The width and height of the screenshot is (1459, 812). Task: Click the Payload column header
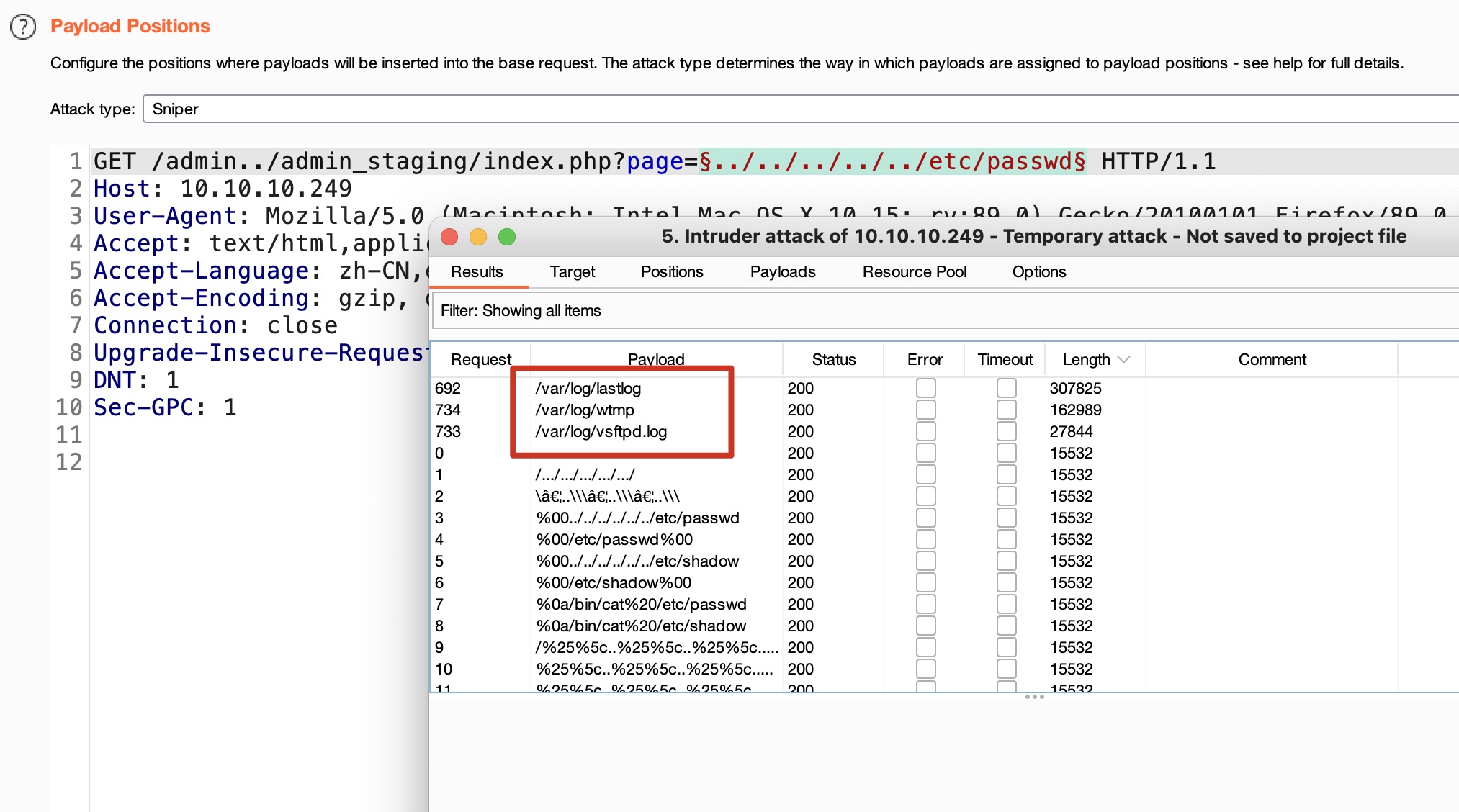coord(655,359)
